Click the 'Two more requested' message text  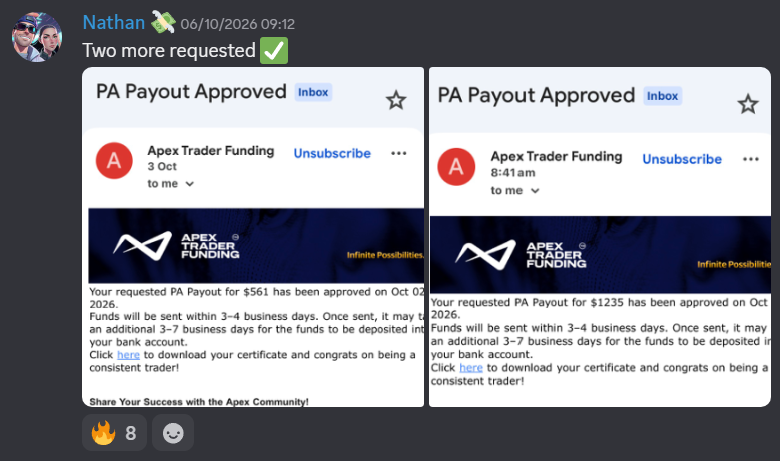(169, 51)
